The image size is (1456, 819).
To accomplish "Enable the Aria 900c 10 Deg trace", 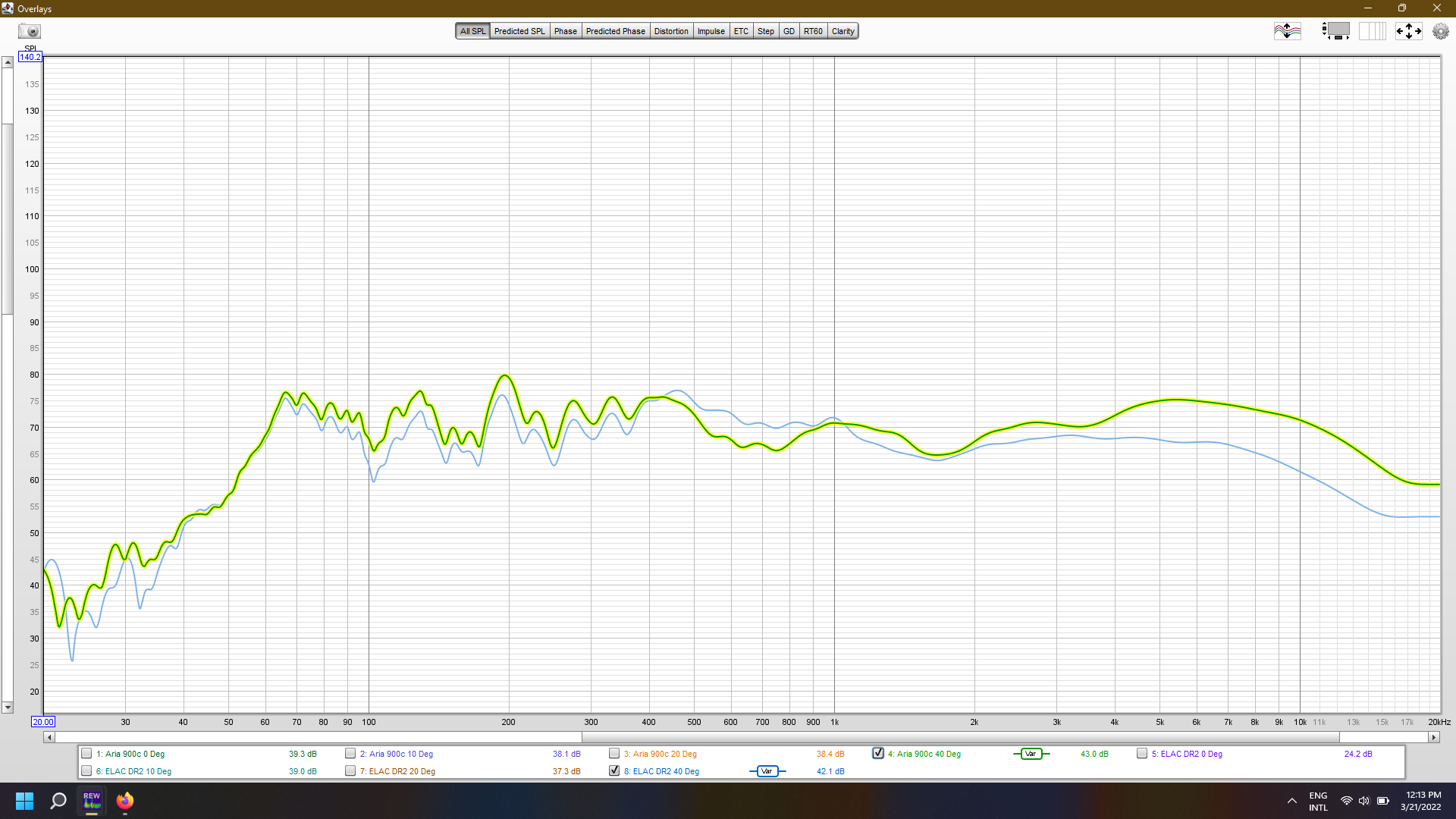I will [x=350, y=754].
